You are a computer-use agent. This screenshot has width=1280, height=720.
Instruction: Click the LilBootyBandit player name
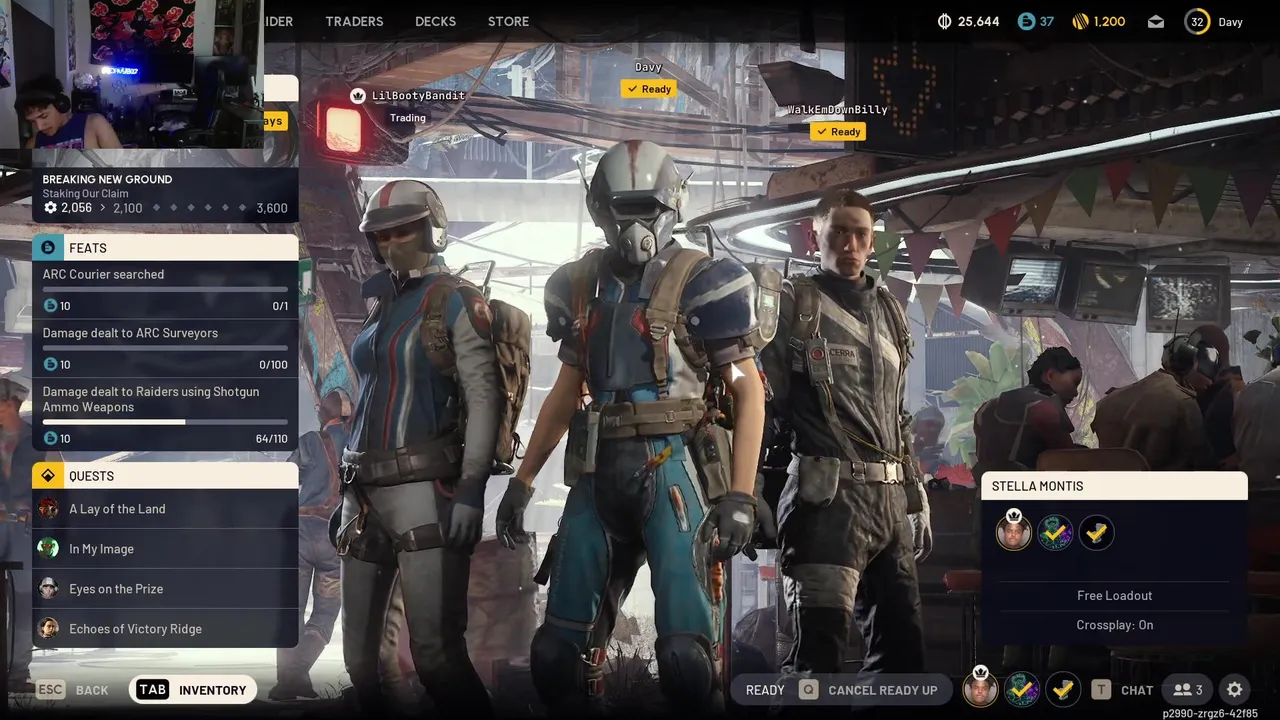(x=418, y=95)
